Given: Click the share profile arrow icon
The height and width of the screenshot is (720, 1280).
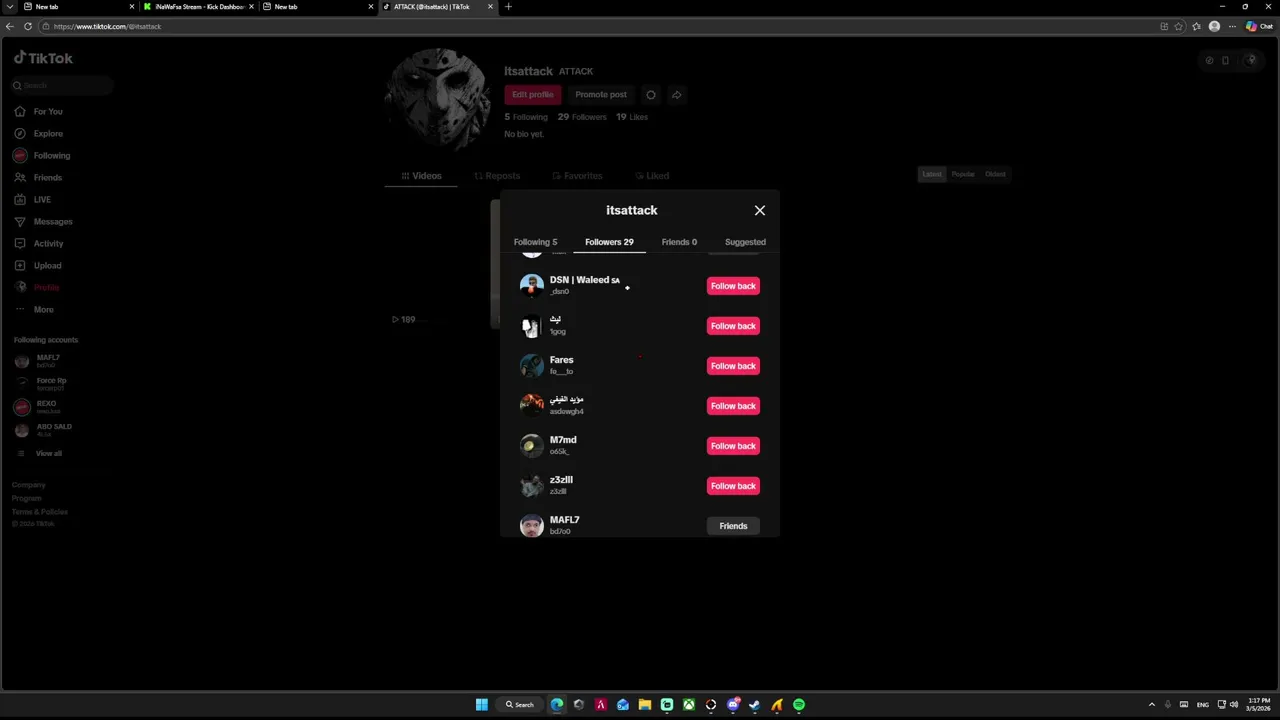Looking at the screenshot, I should 677,95.
